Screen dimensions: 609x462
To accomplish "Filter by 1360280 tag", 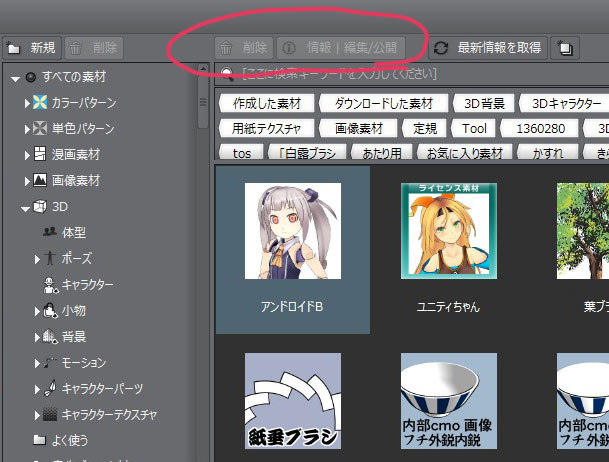I will 540,128.
